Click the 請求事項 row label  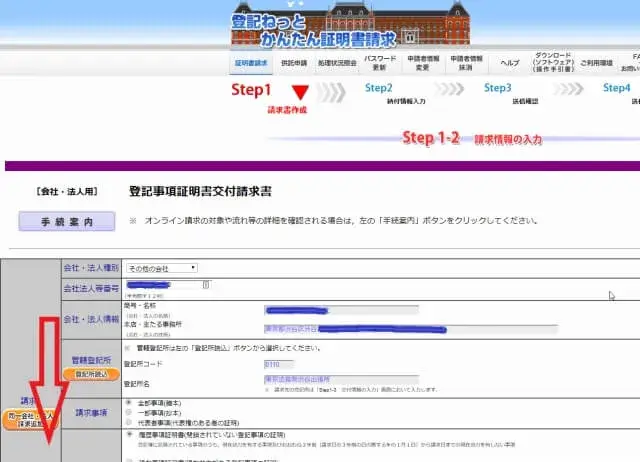[x=91, y=413]
